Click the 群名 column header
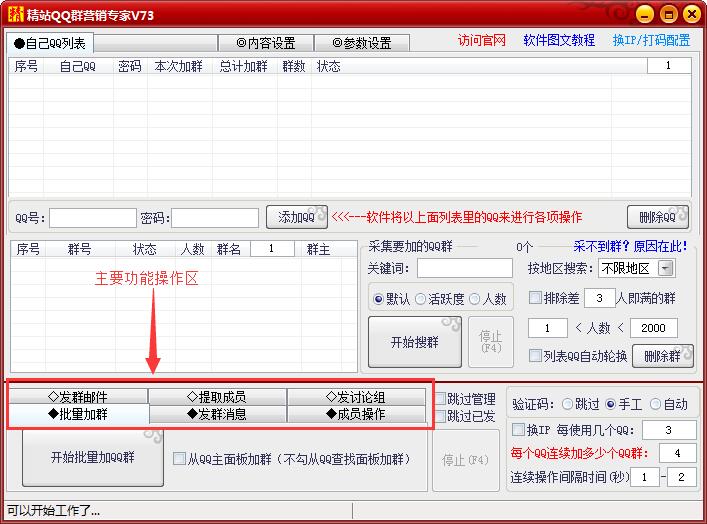 pos(229,249)
